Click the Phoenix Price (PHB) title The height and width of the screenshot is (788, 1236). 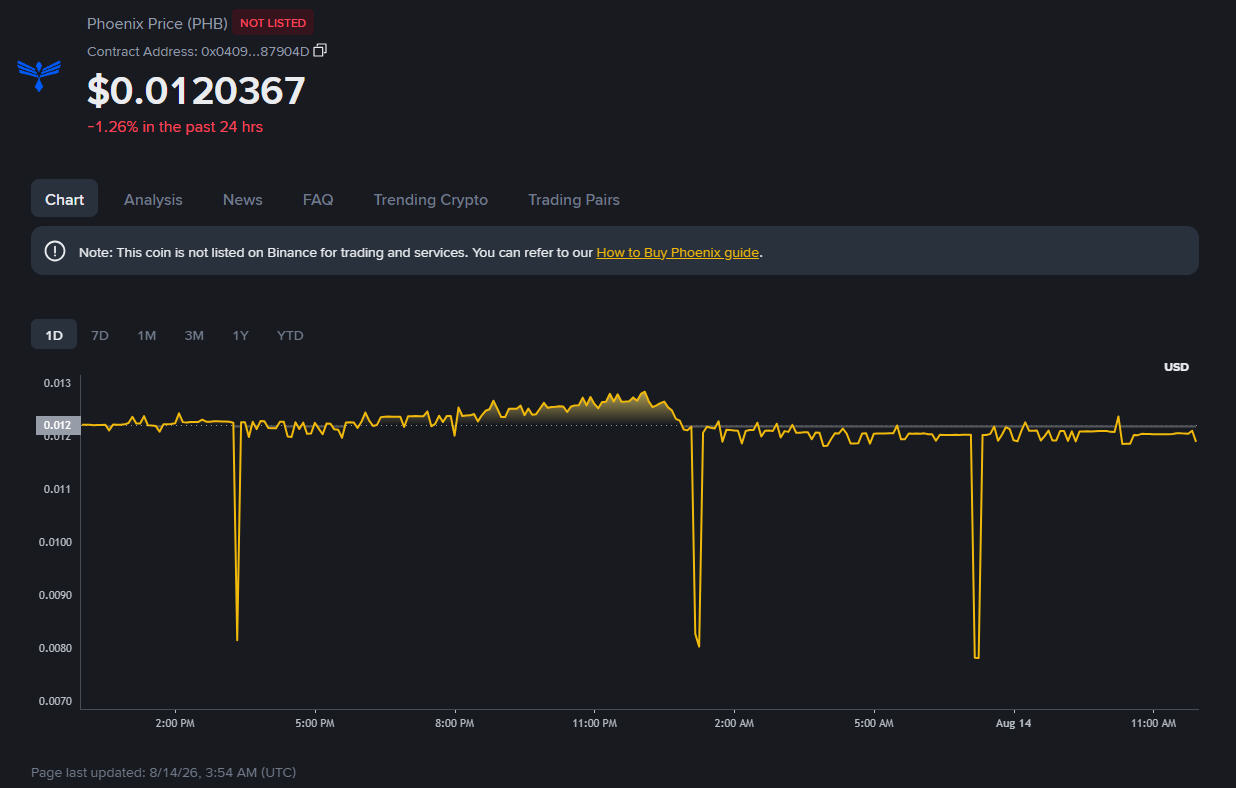click(x=157, y=23)
